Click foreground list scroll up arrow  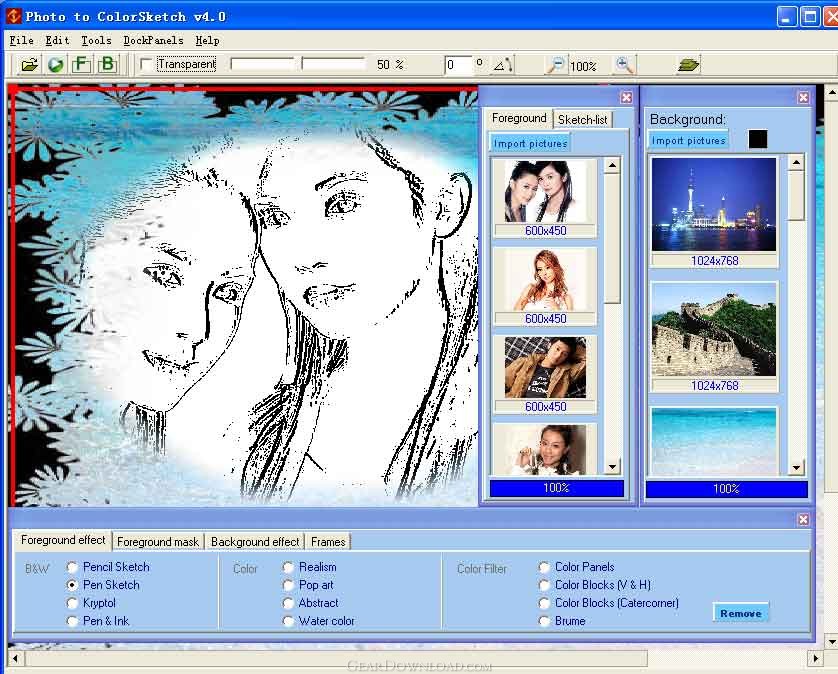click(x=612, y=165)
